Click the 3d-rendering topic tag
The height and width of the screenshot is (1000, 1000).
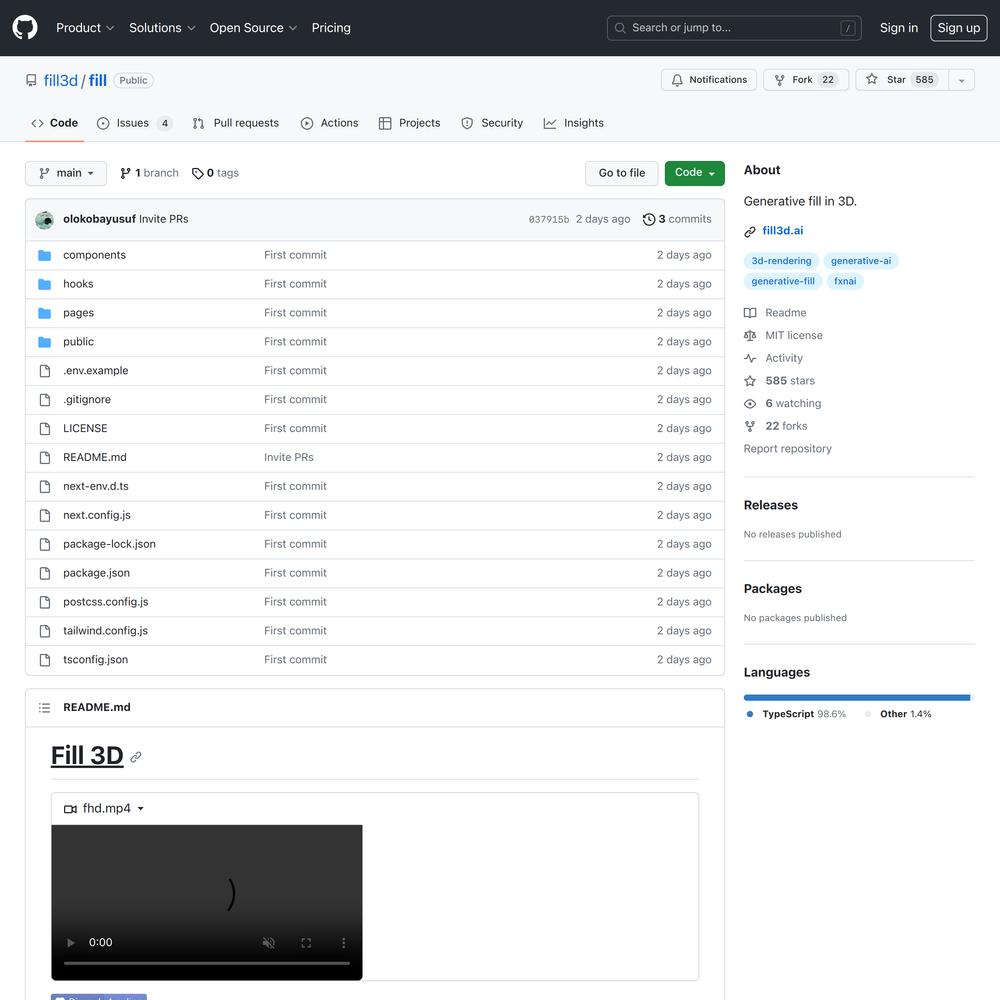(x=781, y=261)
